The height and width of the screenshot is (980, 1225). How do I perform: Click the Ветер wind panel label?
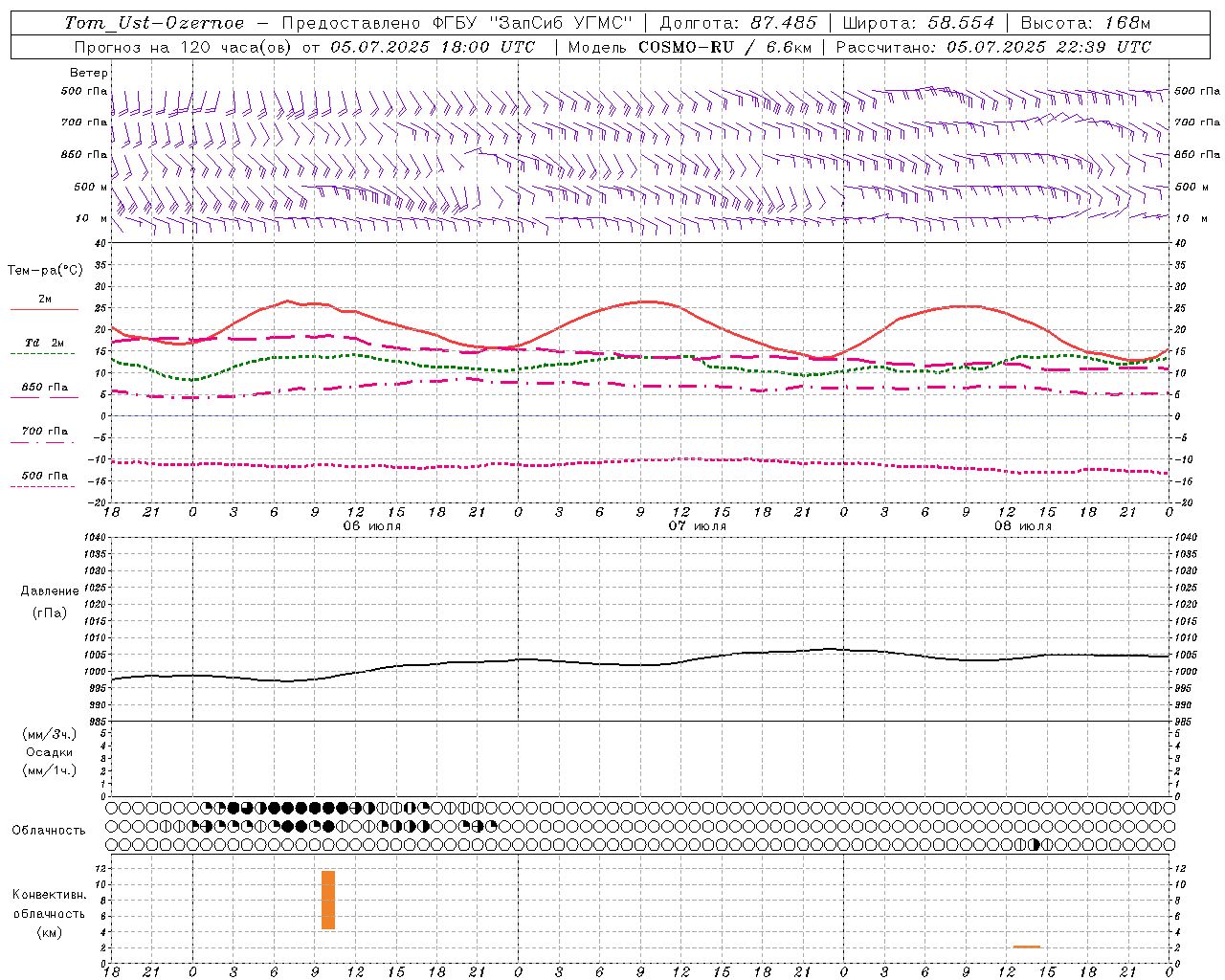pyautogui.click(x=89, y=73)
